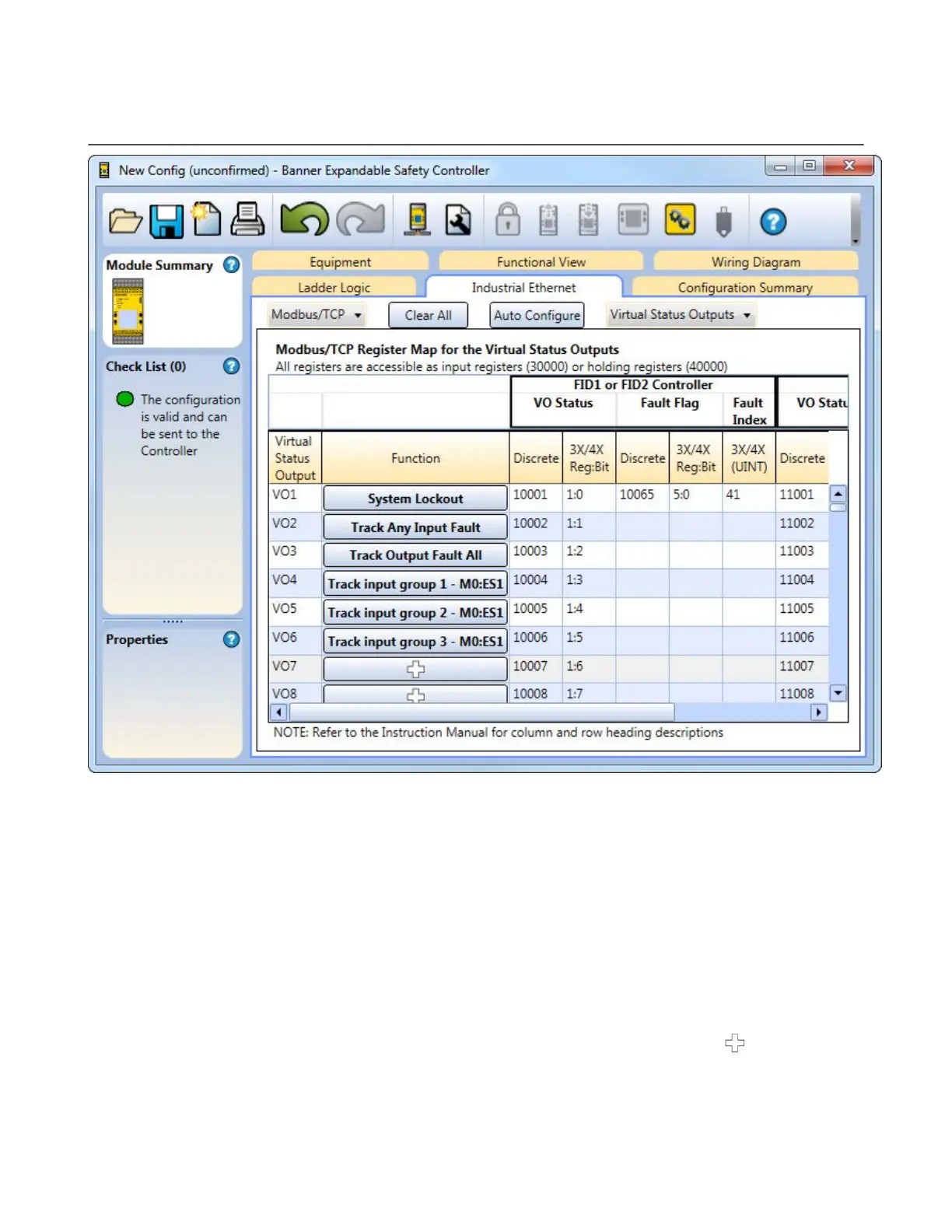The width and height of the screenshot is (952, 1232).
Task: Open project settings wrench-page icon
Action: point(458,220)
